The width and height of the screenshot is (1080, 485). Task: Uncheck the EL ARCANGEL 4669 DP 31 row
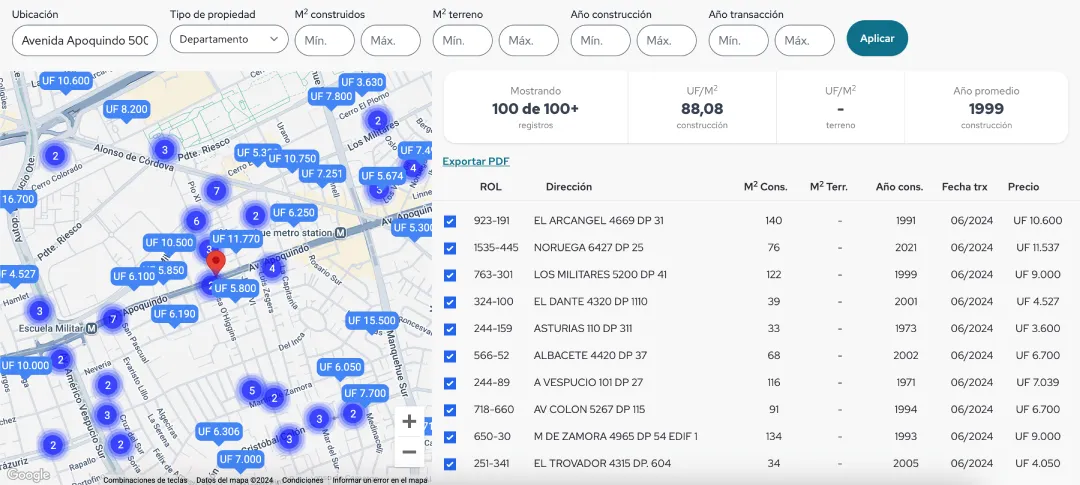click(x=450, y=221)
